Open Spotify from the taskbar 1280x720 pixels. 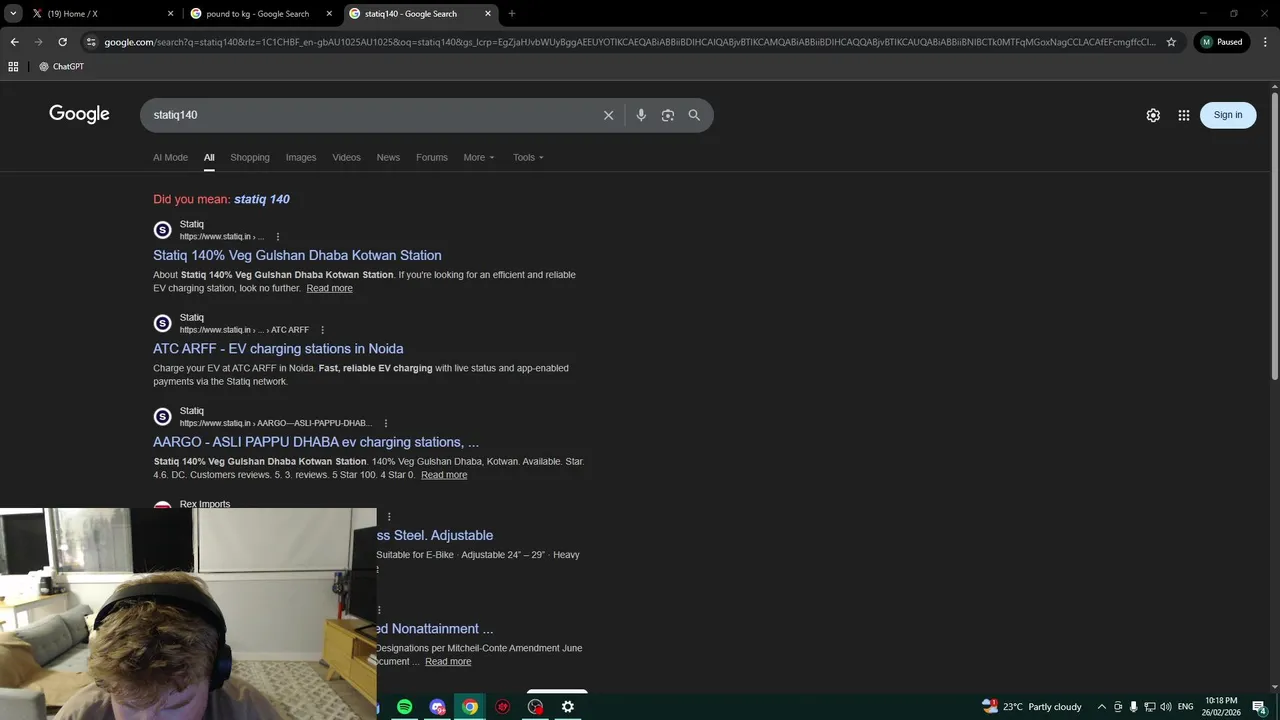point(404,707)
